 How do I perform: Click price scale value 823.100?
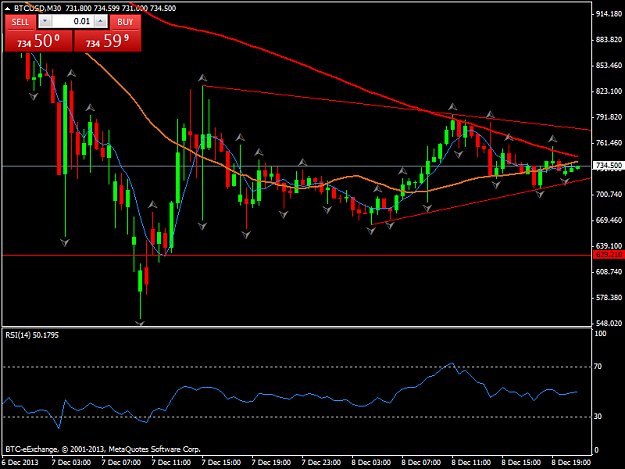click(609, 91)
